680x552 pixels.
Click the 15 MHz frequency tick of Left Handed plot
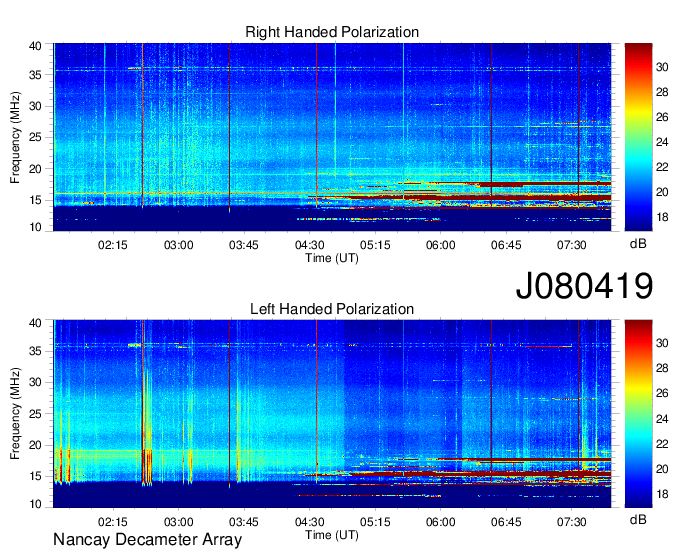coord(35,476)
